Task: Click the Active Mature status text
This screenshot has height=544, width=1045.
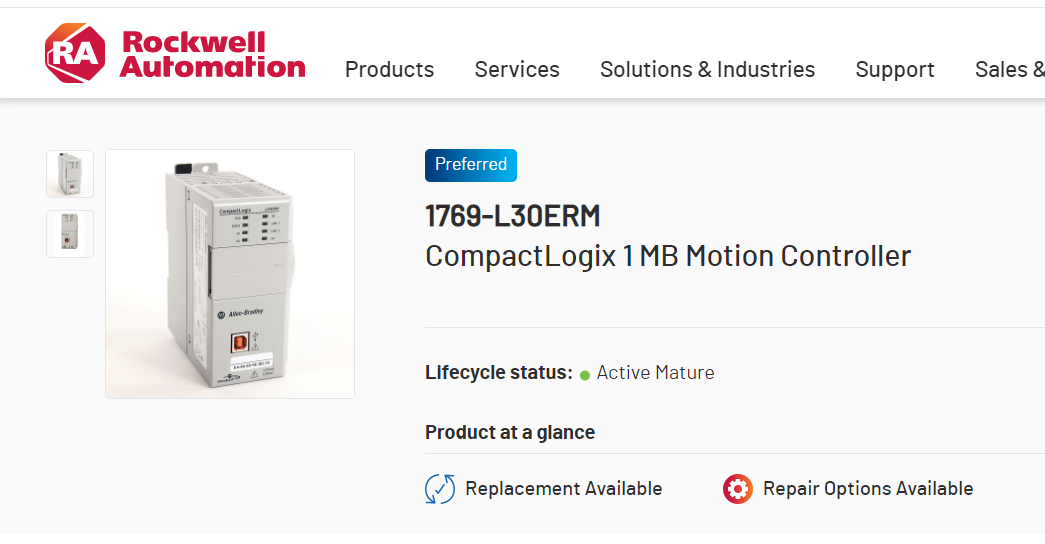Action: click(x=655, y=373)
